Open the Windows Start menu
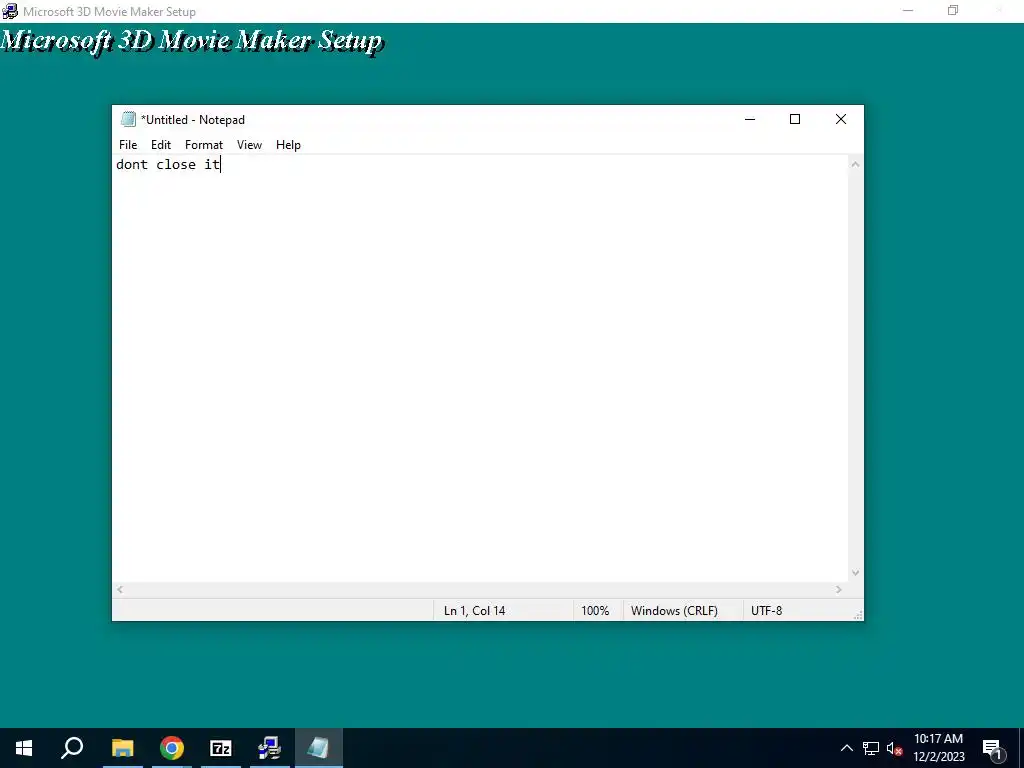 coord(24,748)
